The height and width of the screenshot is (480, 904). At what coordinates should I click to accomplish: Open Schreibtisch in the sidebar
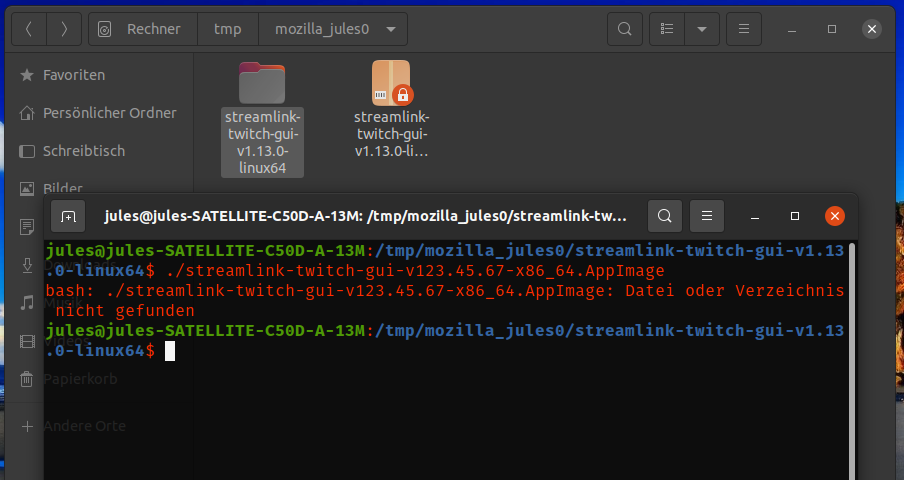84,151
